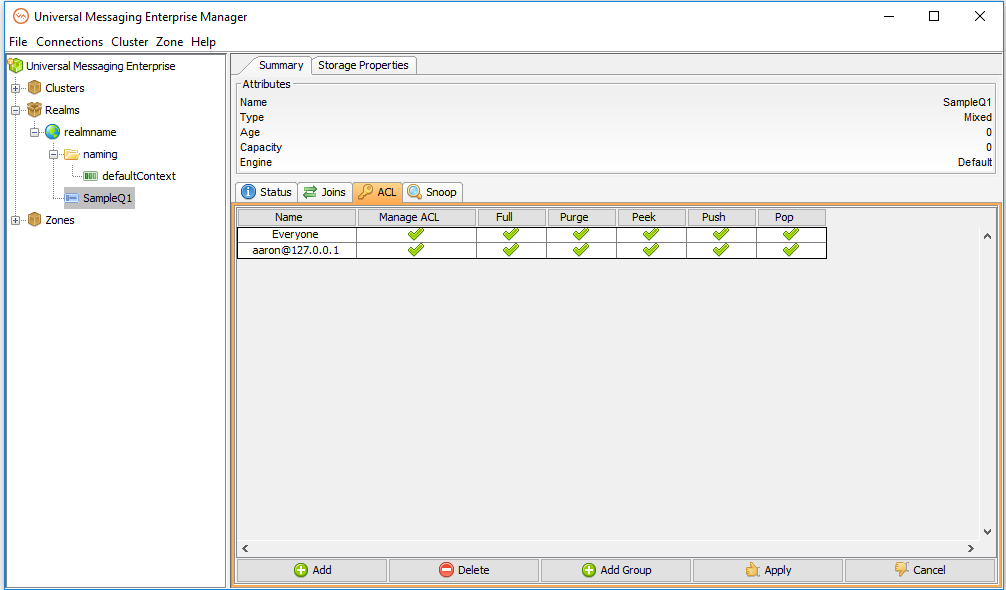
Task: Click ACL list scroll up arrow
Action: point(987,236)
